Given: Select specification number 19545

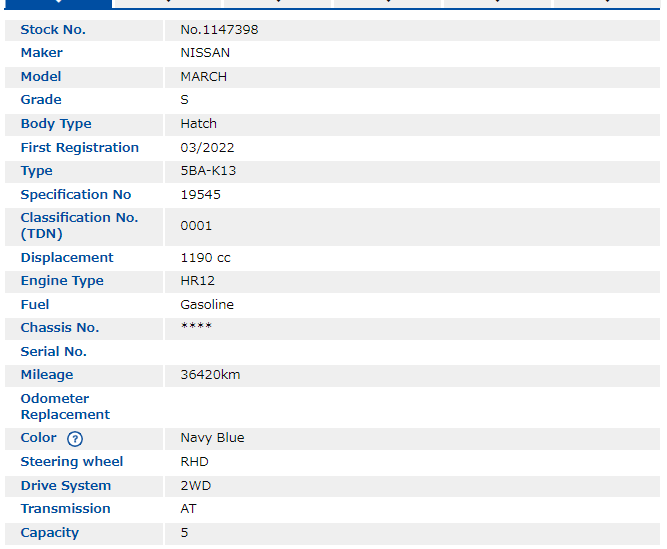Looking at the screenshot, I should 198,195.
